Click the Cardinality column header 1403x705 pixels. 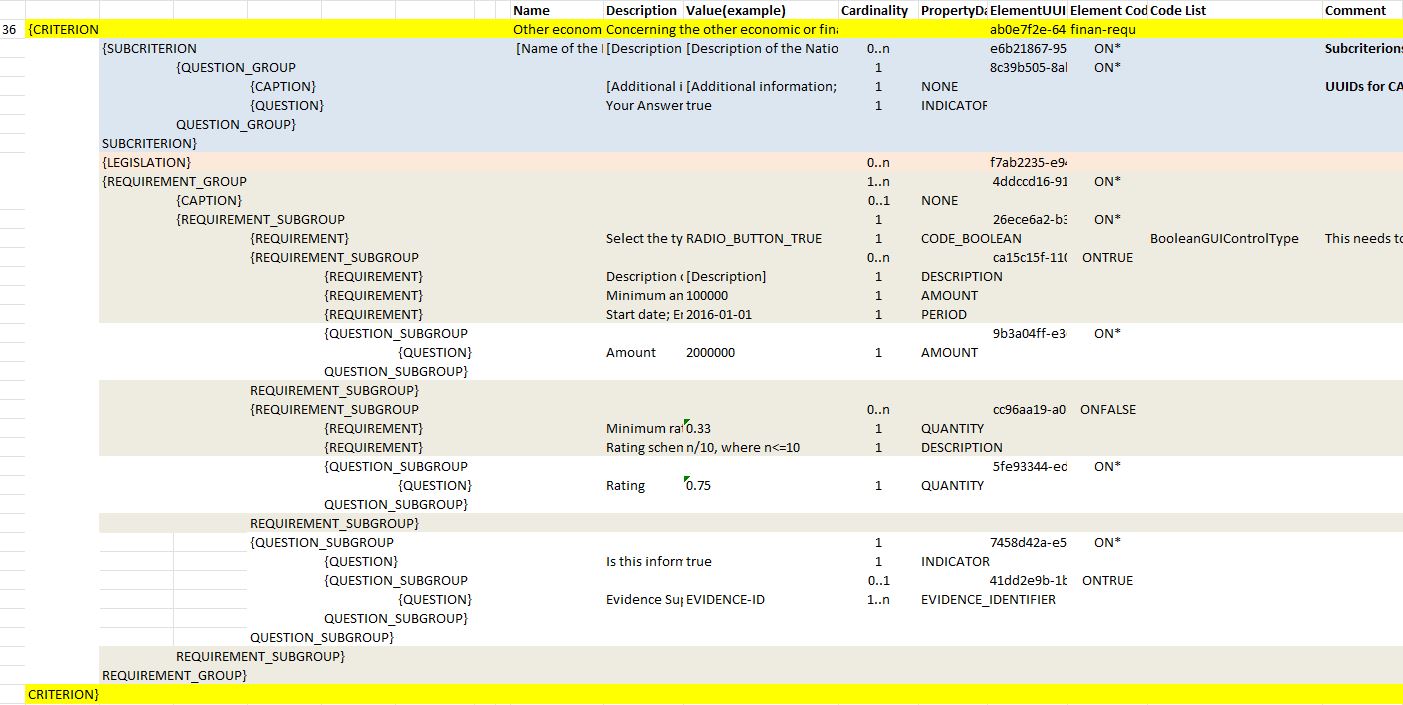coord(877,10)
